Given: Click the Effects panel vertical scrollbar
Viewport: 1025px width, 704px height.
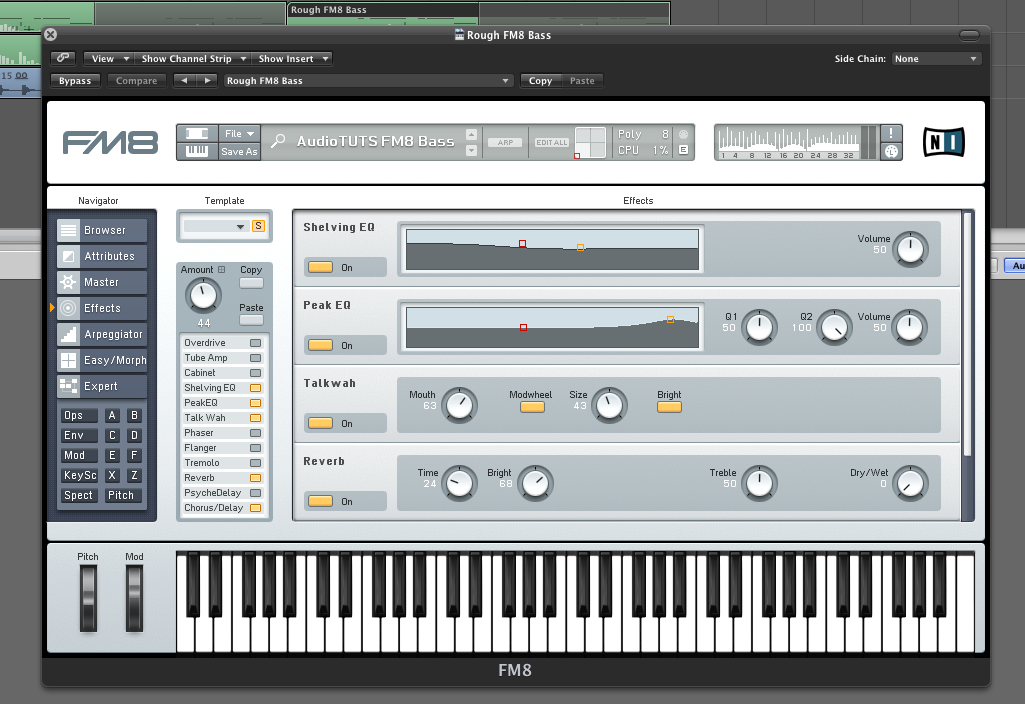Looking at the screenshot, I should (967, 334).
